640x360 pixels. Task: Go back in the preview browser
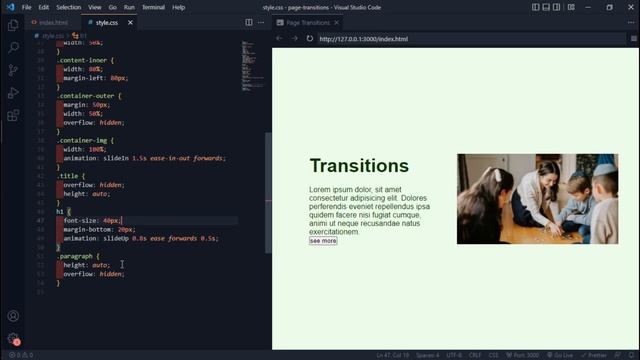279,38
